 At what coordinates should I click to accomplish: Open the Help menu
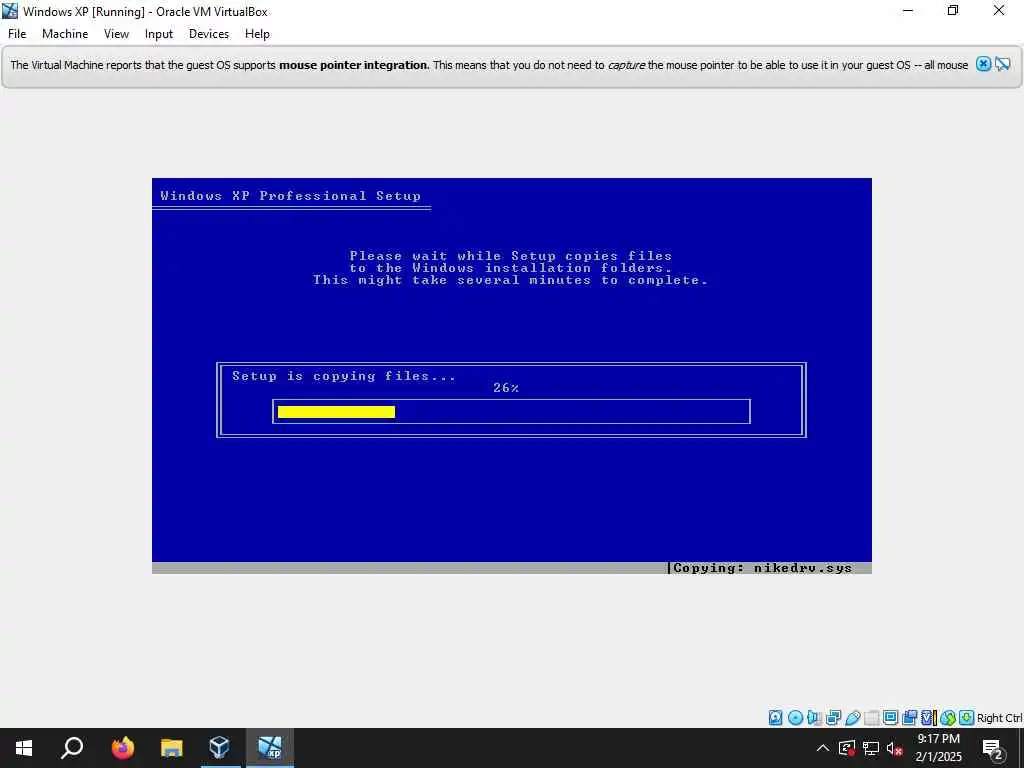257,34
